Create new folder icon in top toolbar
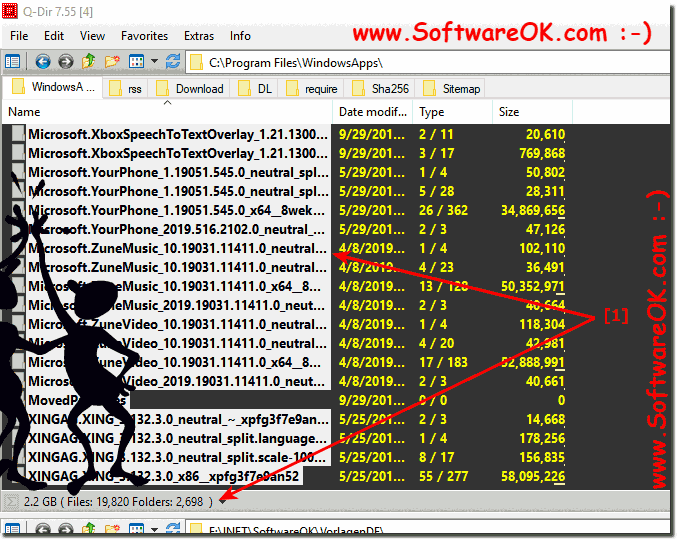Viewport: 677px width, 540px height. [112, 62]
